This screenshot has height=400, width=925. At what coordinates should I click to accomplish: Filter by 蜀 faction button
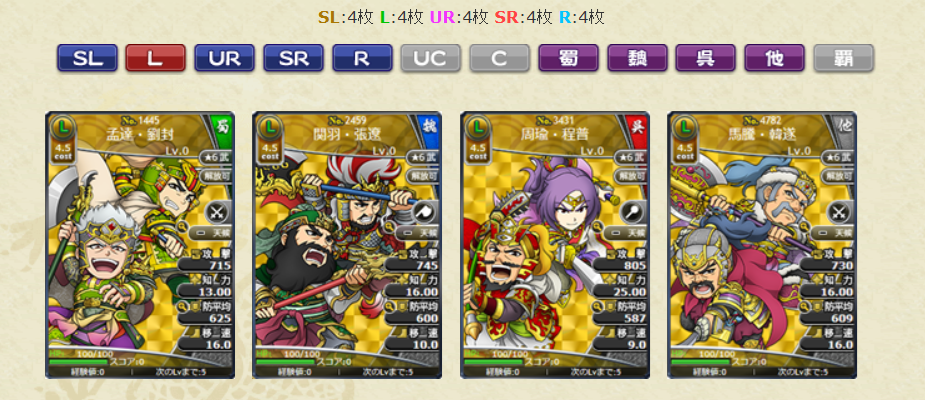(569, 58)
